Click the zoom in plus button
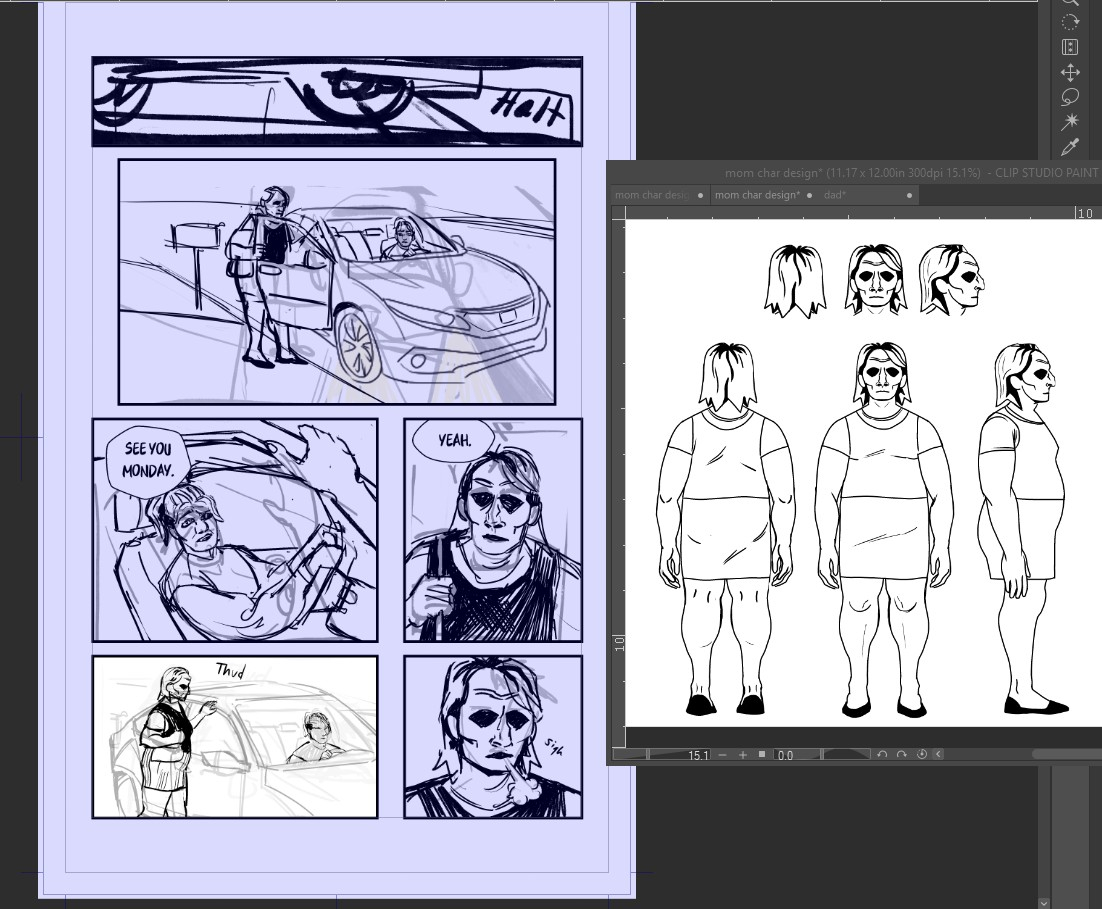Image resolution: width=1102 pixels, height=909 pixels. (x=742, y=755)
